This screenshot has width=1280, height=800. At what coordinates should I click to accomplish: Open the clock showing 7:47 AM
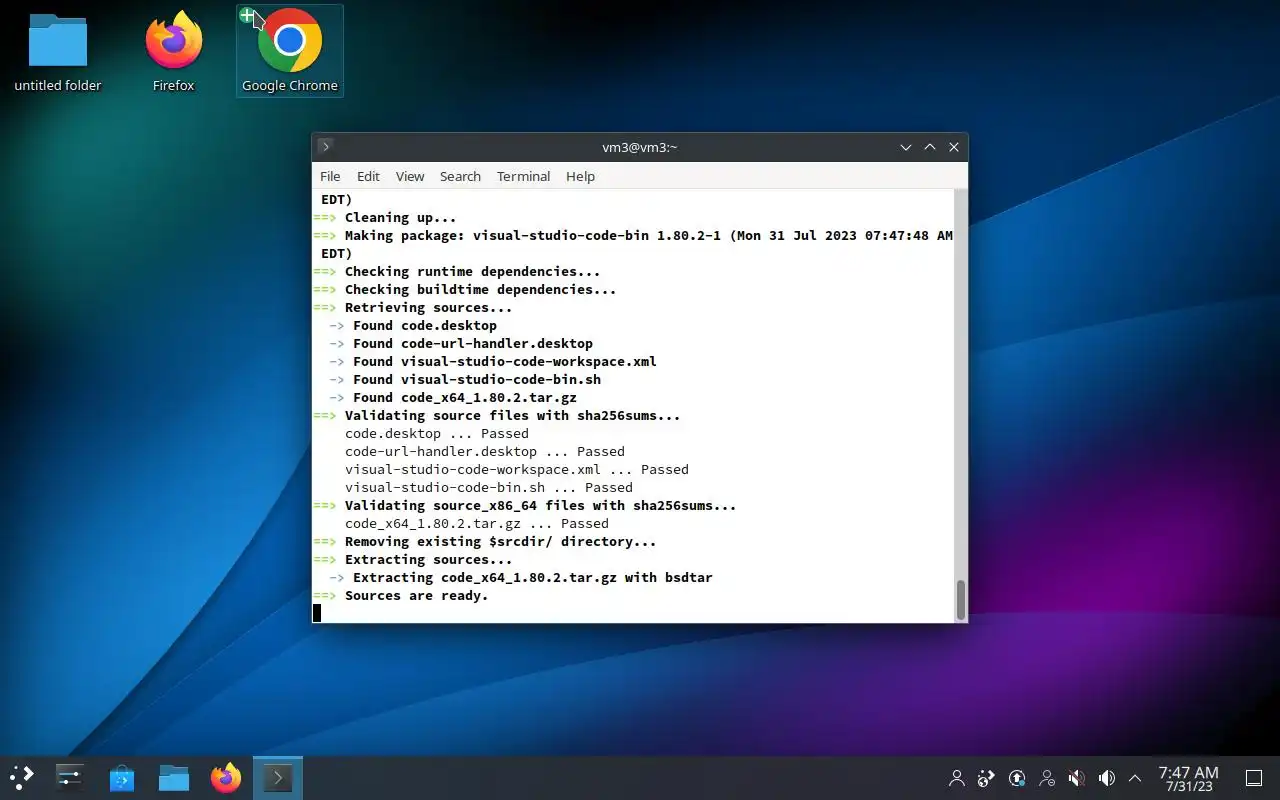[1188, 778]
